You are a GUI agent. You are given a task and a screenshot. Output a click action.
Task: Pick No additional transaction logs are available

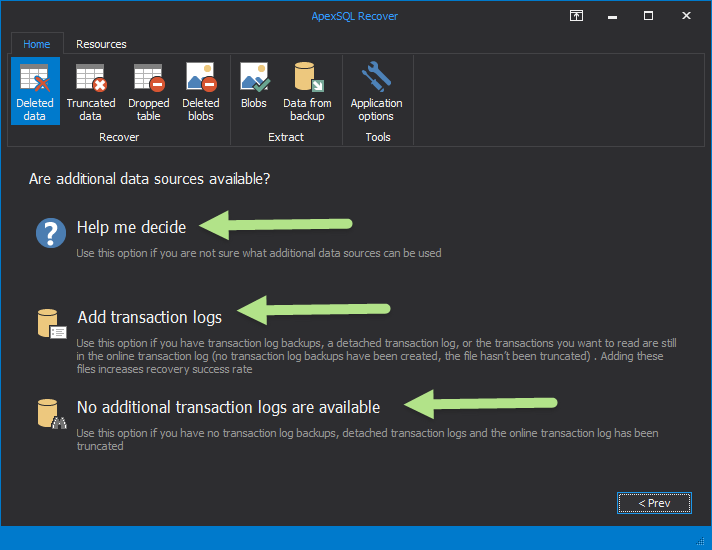(228, 407)
